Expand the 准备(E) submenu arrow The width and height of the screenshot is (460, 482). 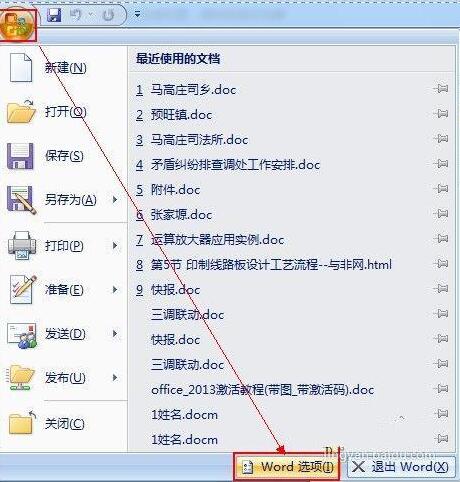tap(115, 289)
